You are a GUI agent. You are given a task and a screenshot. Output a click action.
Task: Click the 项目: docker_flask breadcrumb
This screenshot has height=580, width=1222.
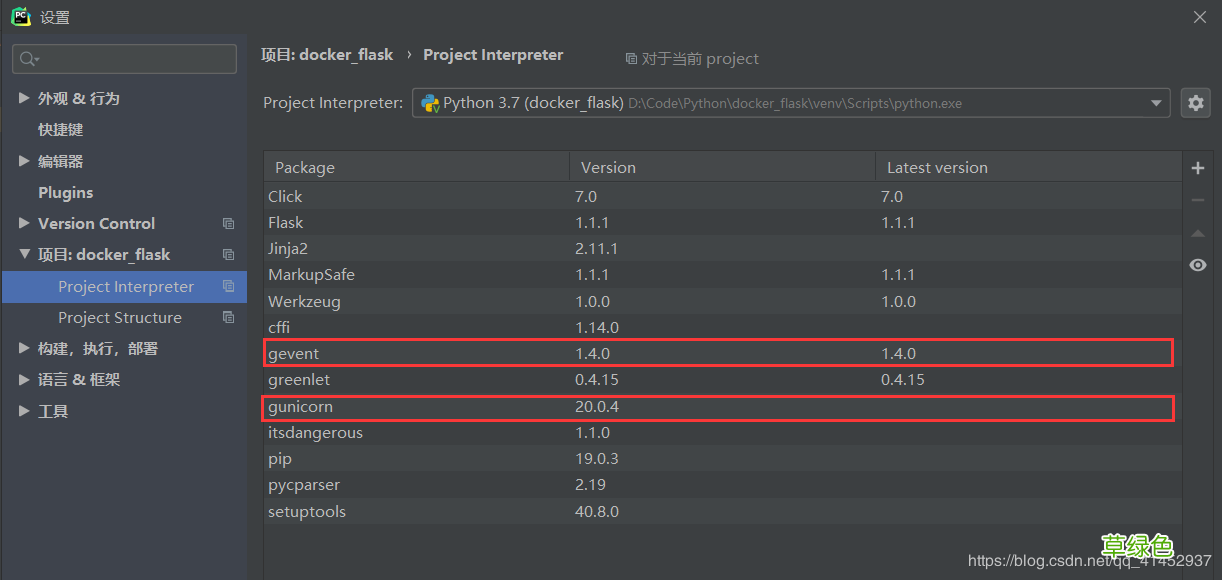327,55
